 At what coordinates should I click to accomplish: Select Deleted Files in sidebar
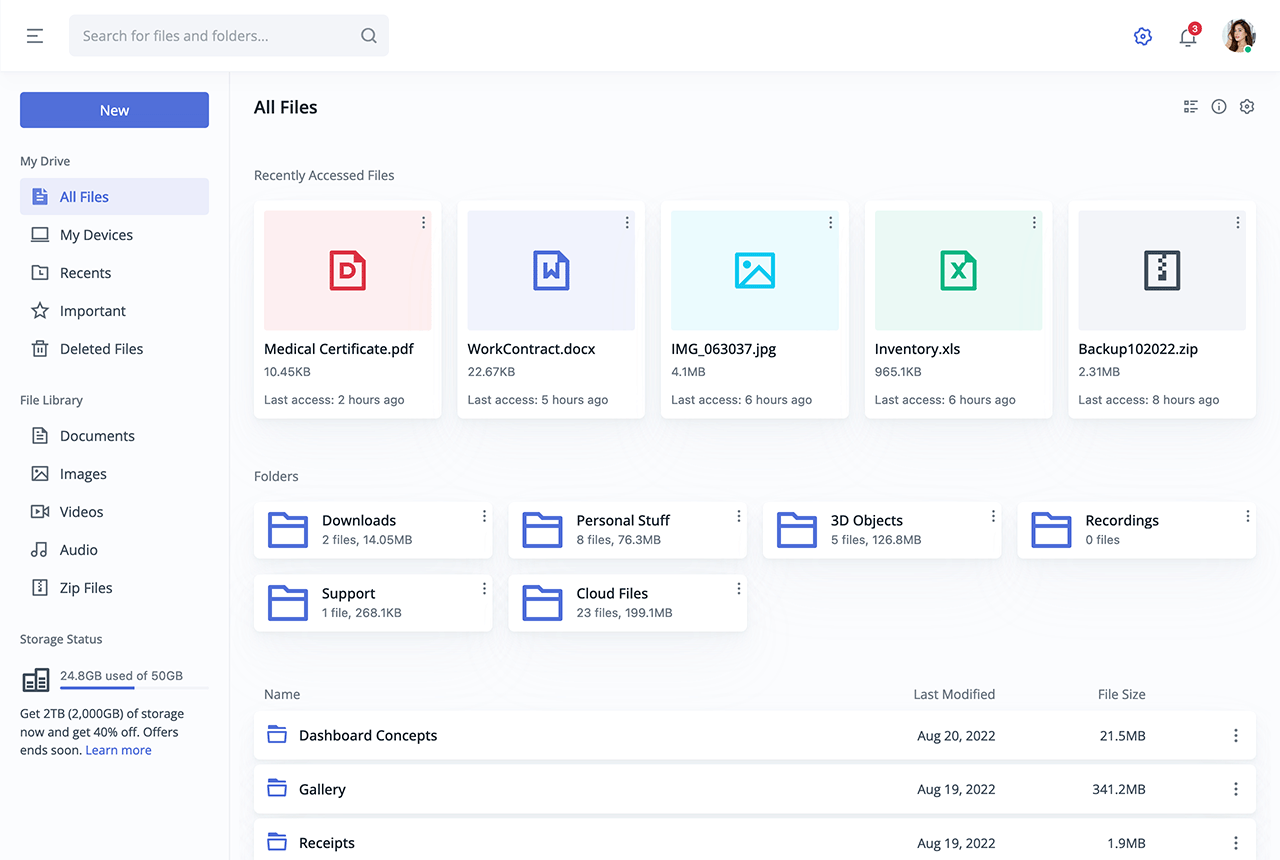(x=101, y=349)
